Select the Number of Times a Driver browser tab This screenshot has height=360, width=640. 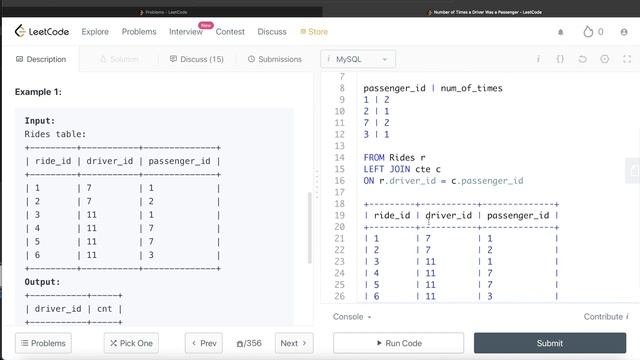point(484,12)
